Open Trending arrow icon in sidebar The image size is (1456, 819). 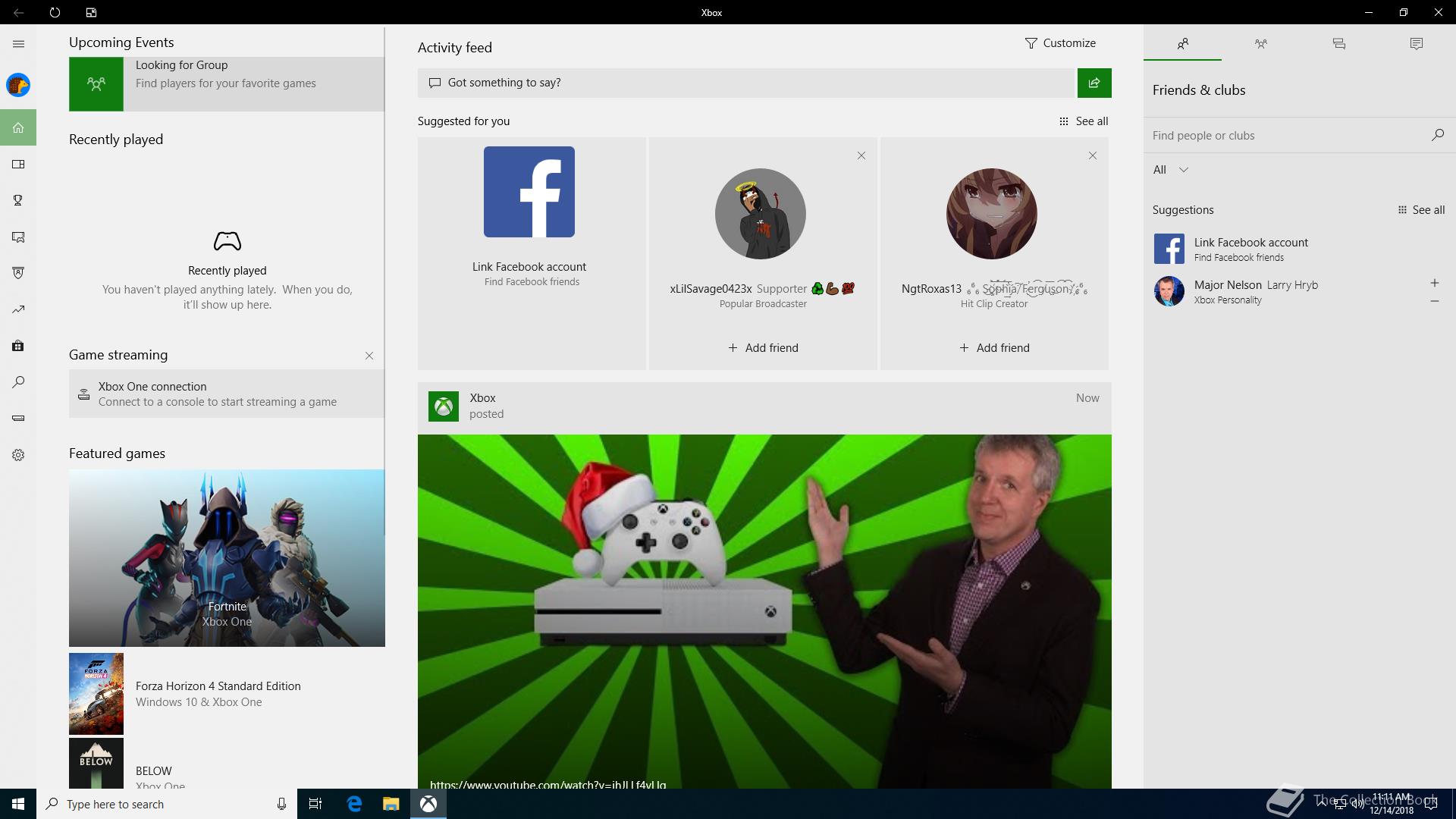[x=18, y=309]
